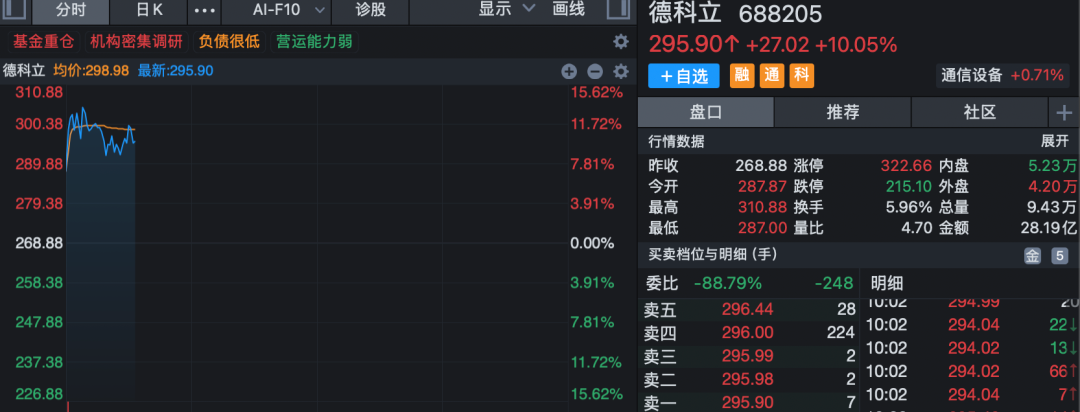Screen dimensions: 1080x412
Task: Select the 社区 community tab
Action: coord(979,112)
